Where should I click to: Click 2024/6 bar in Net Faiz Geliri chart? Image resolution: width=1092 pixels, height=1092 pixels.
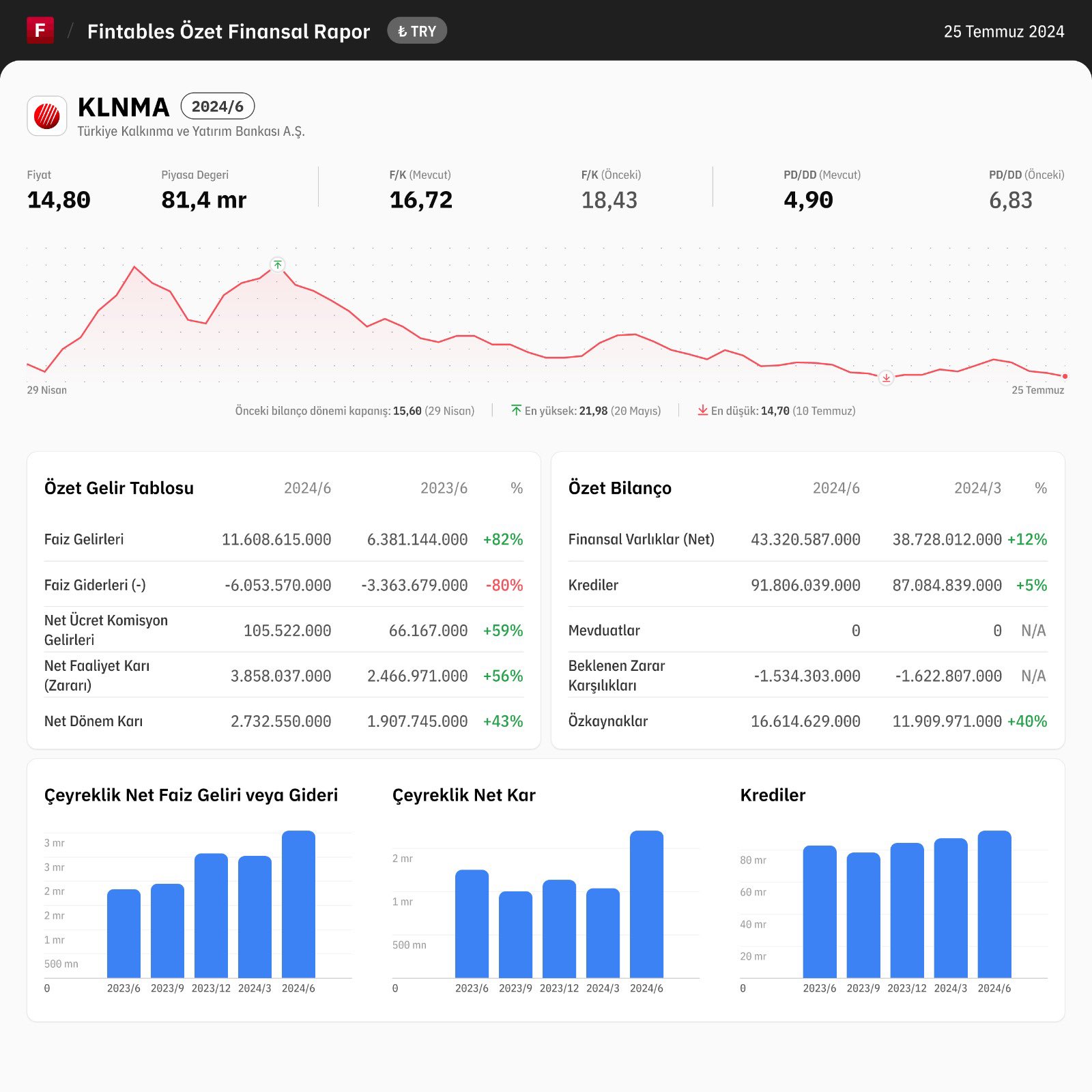[298, 904]
